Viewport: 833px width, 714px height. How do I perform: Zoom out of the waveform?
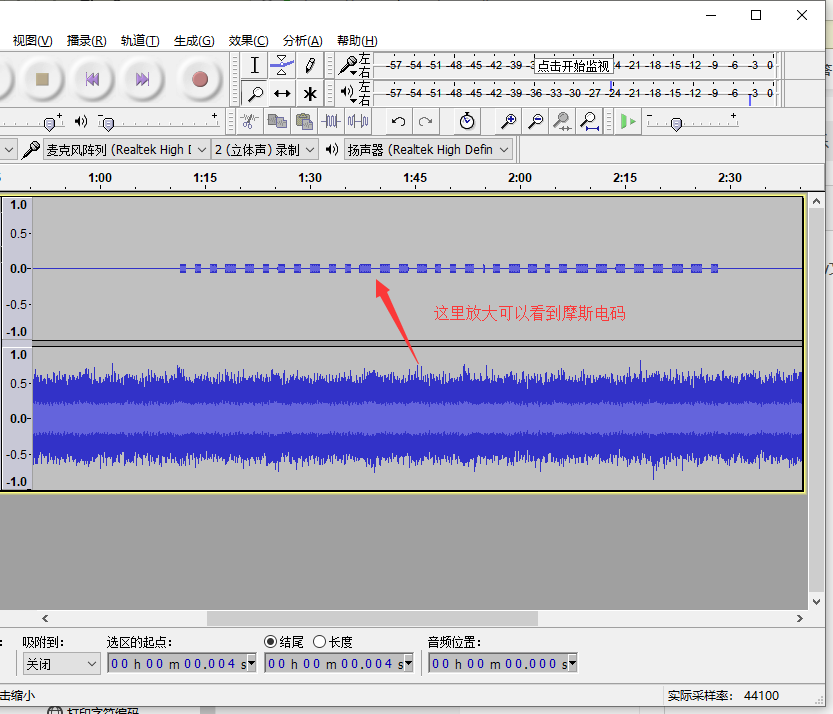pyautogui.click(x=536, y=122)
